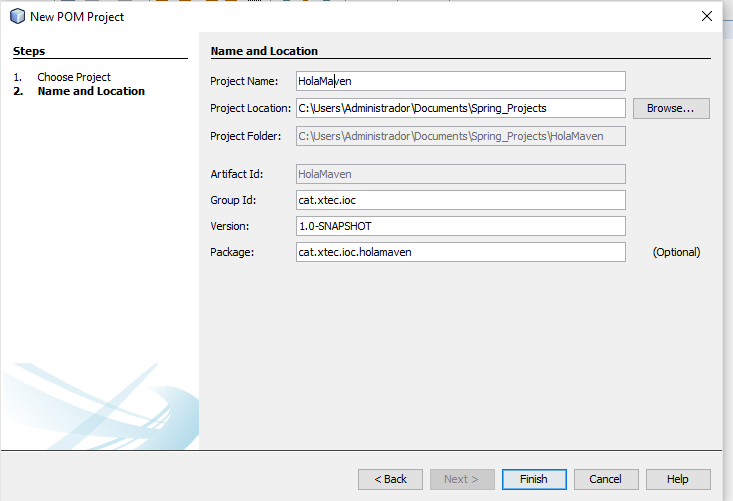The height and width of the screenshot is (501, 733).
Task: Open the Browse... folder chooser
Action: [x=671, y=108]
